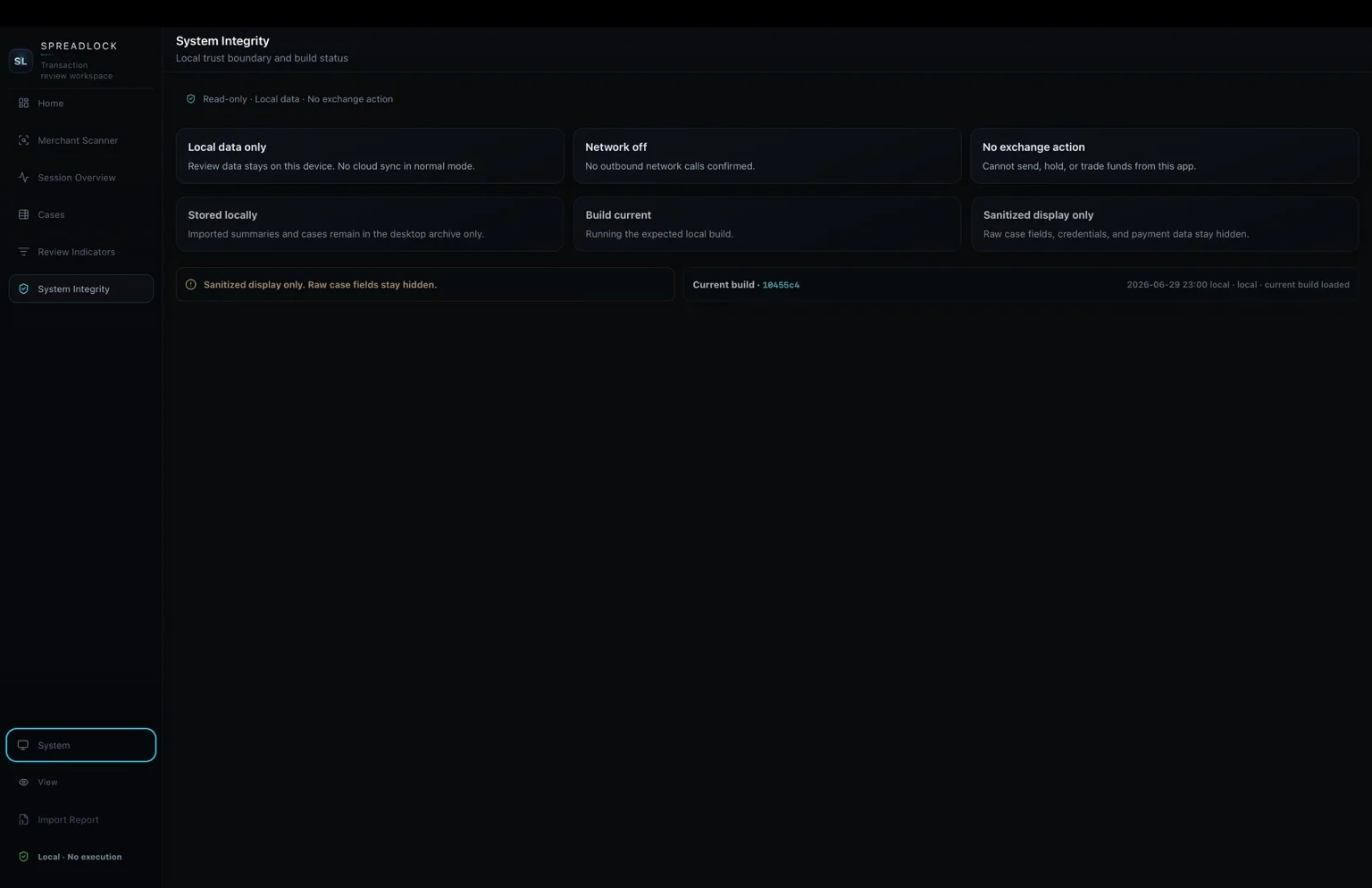The image size is (1372, 888).
Task: Click the 2026-06-29 23:00 local timestamp text
Action: (x=1177, y=285)
